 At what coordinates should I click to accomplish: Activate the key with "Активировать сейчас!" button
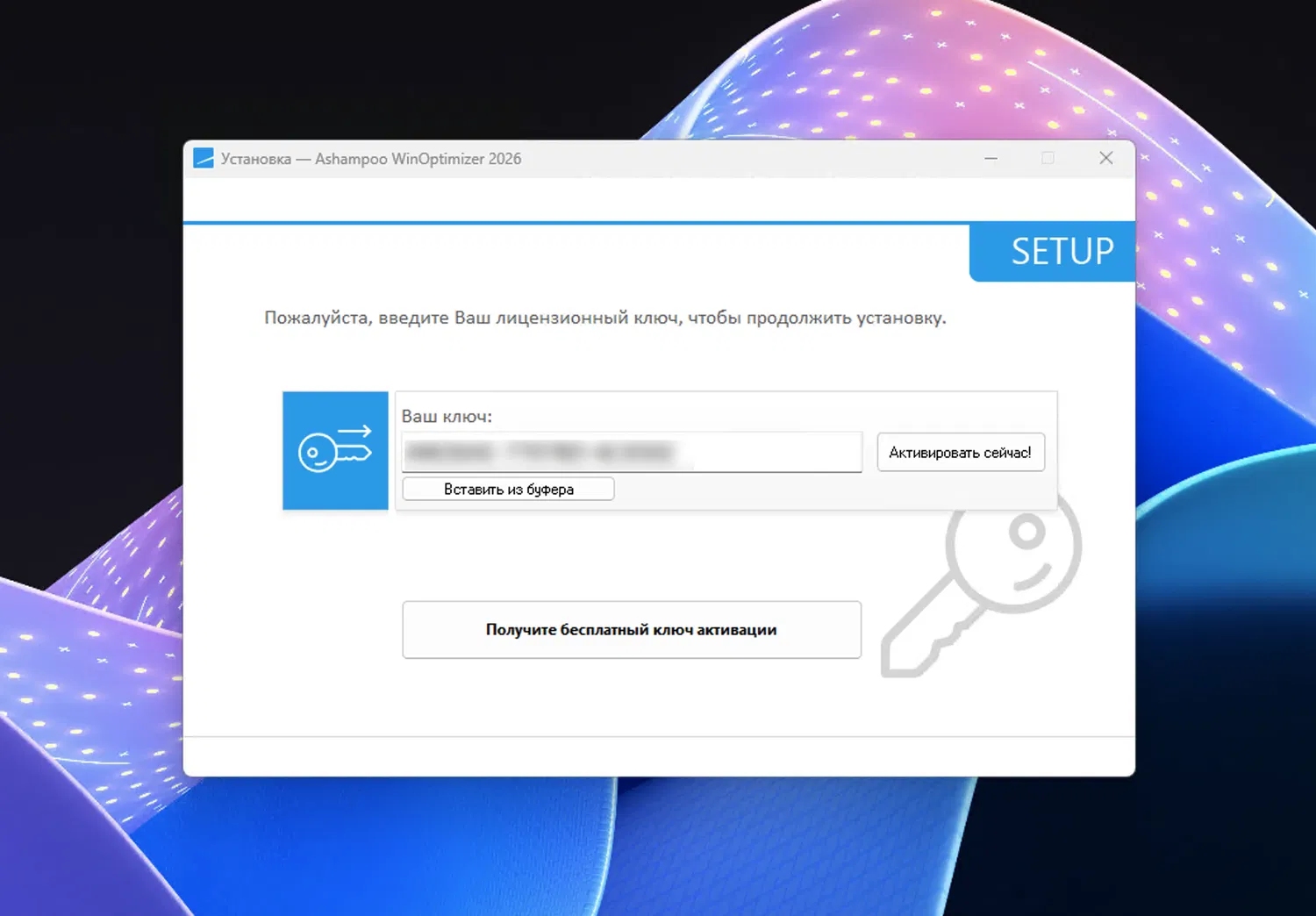point(961,452)
